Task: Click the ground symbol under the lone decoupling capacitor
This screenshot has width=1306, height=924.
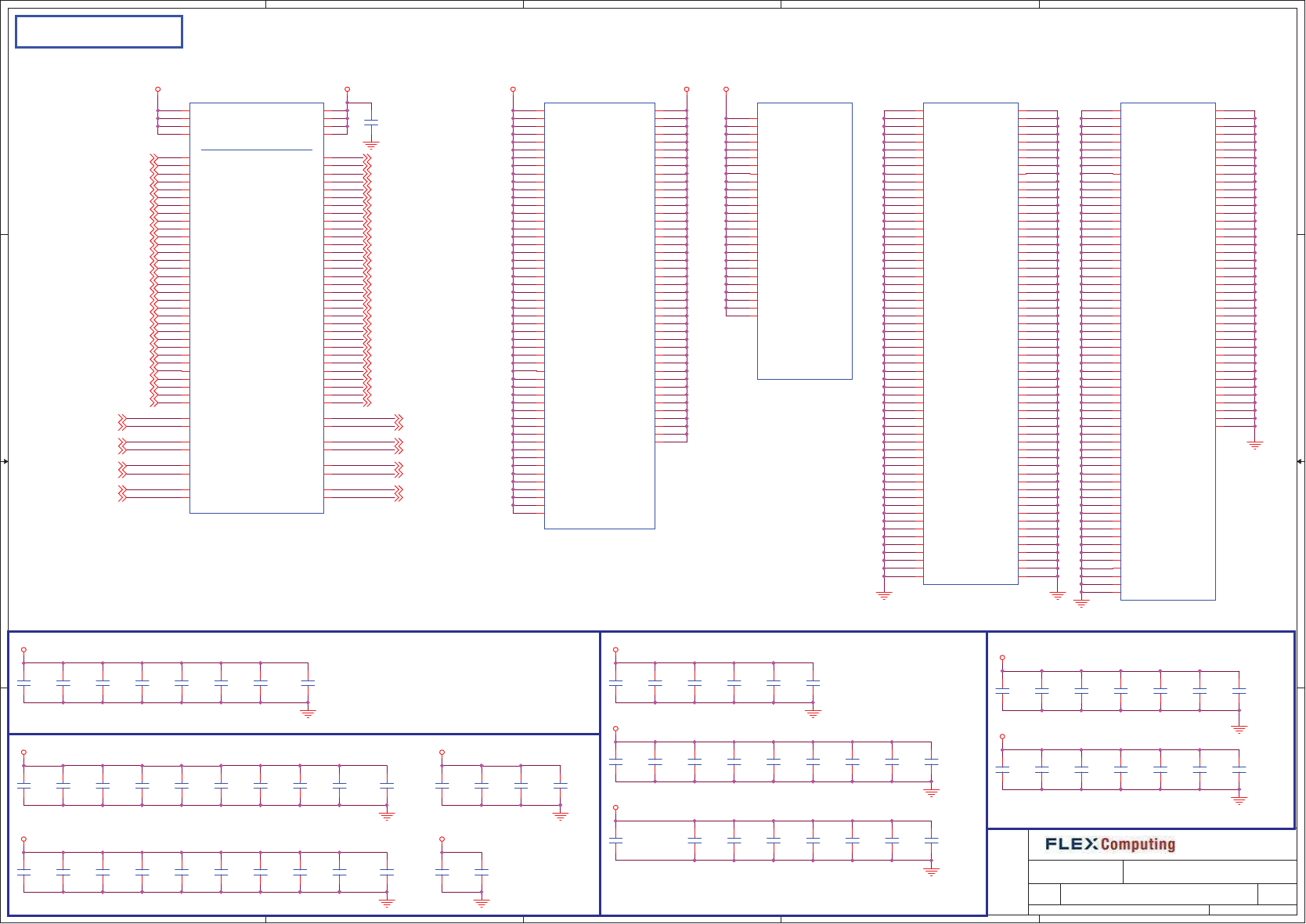Action: [x=371, y=145]
